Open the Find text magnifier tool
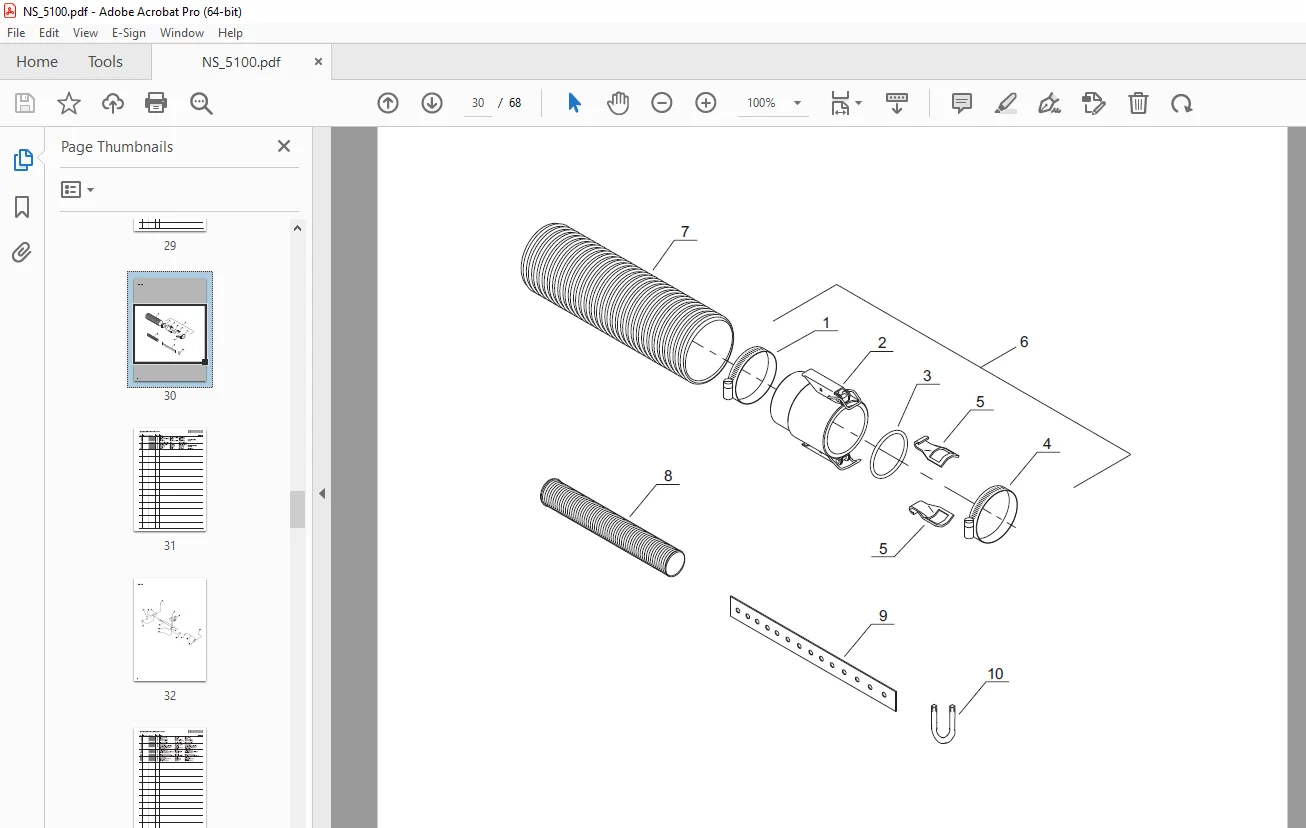The height and width of the screenshot is (828, 1306). tap(202, 103)
